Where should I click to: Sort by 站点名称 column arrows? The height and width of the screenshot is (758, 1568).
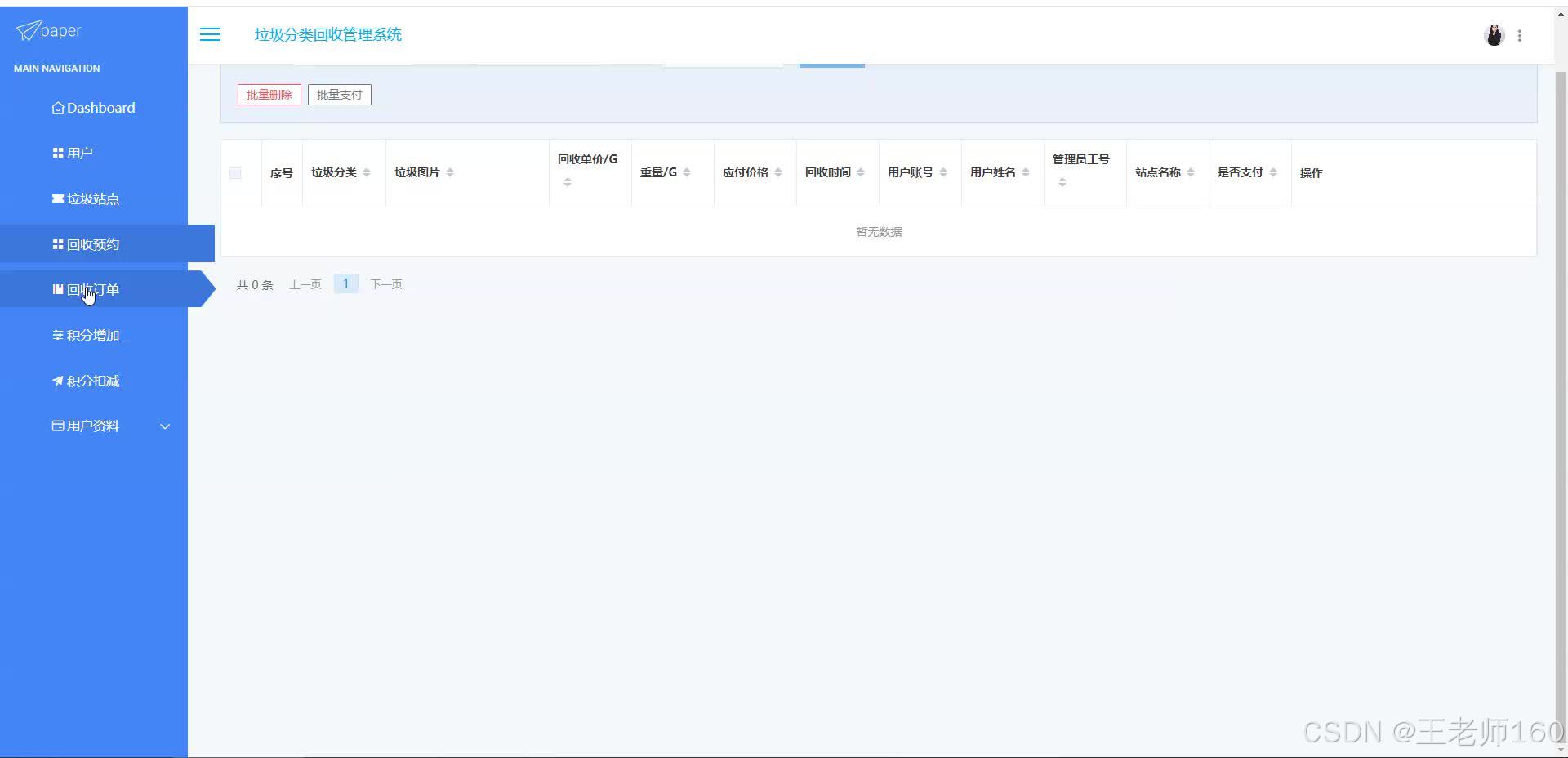click(1191, 172)
